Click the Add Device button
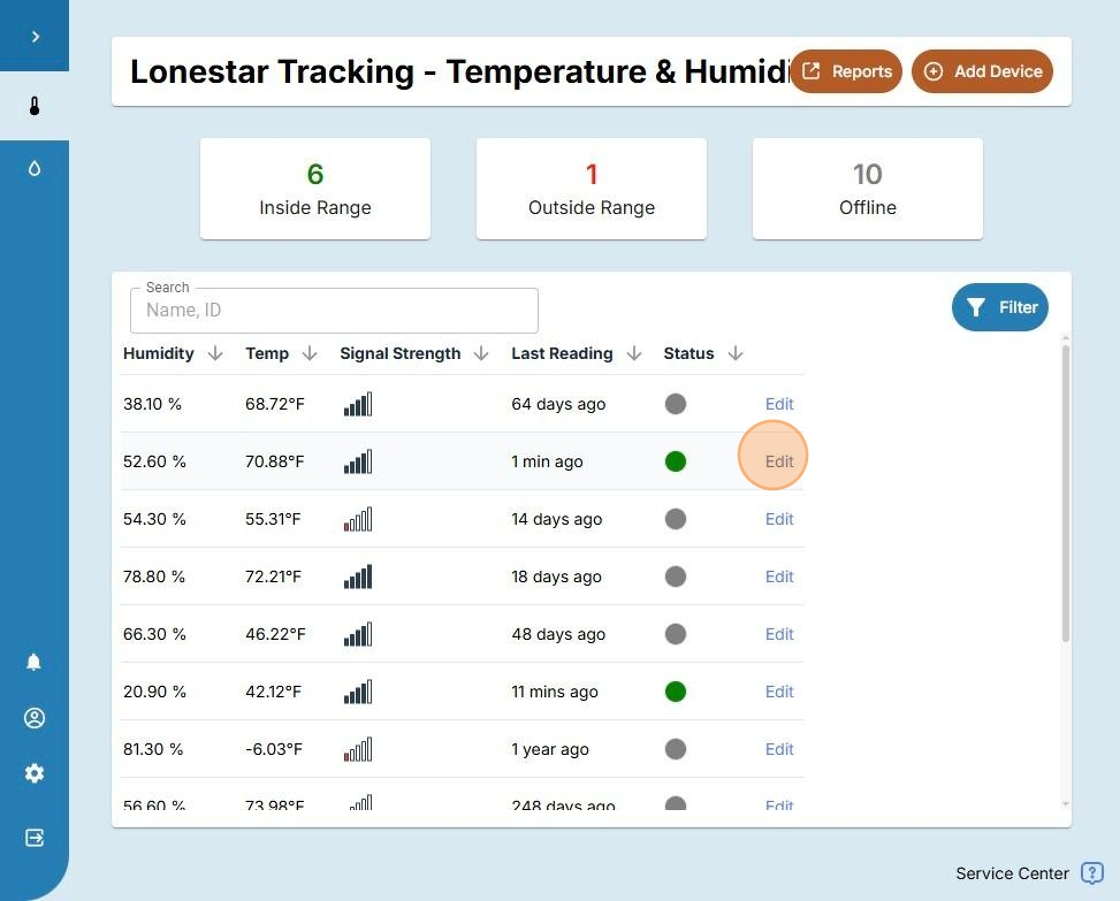1120x901 pixels. [x=982, y=71]
